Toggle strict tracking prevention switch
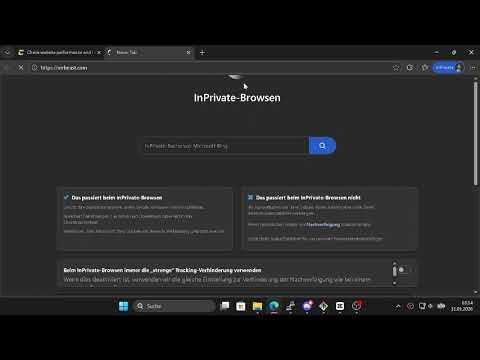480x360 pixels. coord(404,270)
